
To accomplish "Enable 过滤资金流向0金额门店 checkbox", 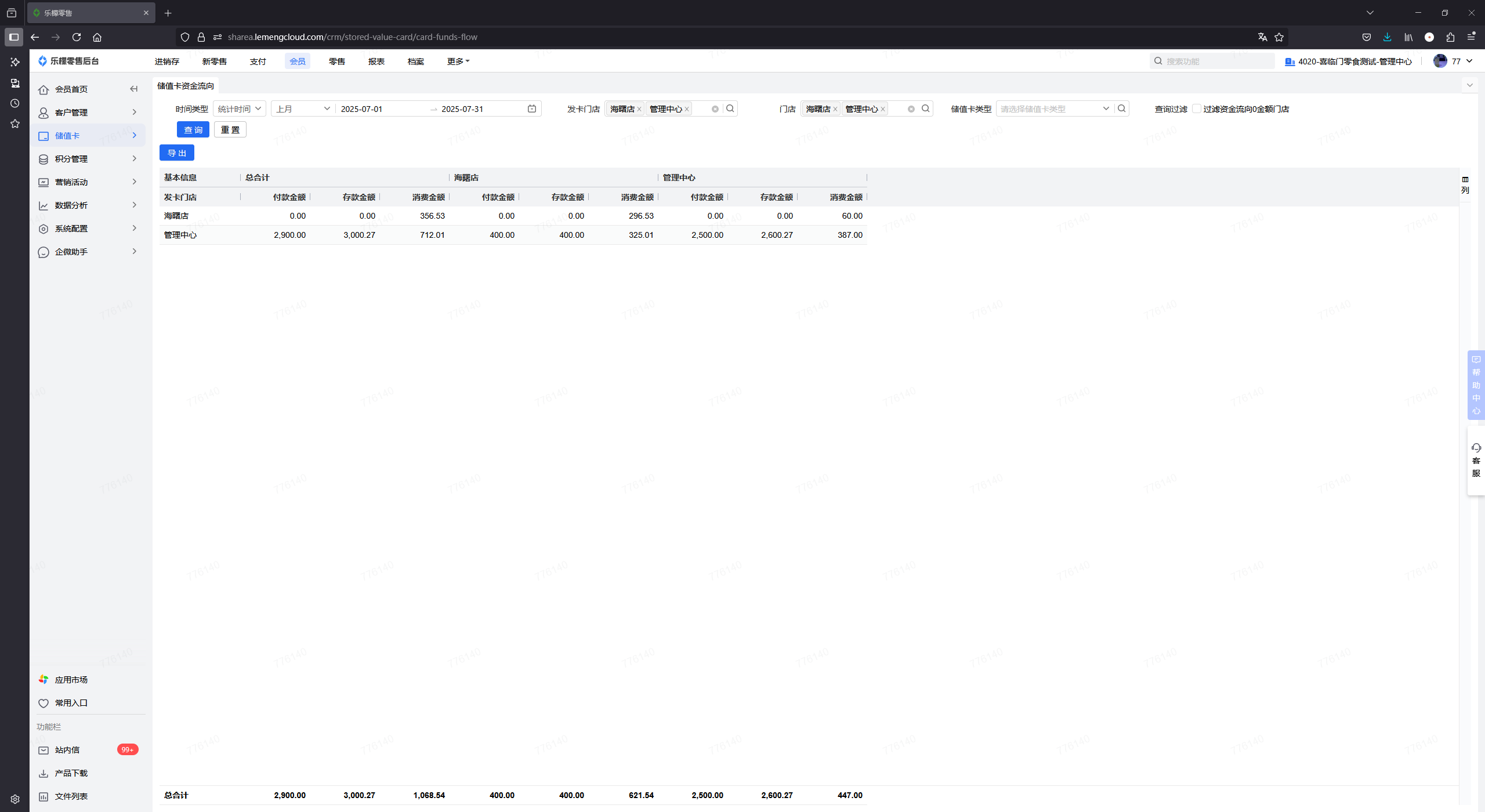I will click(x=1197, y=108).
